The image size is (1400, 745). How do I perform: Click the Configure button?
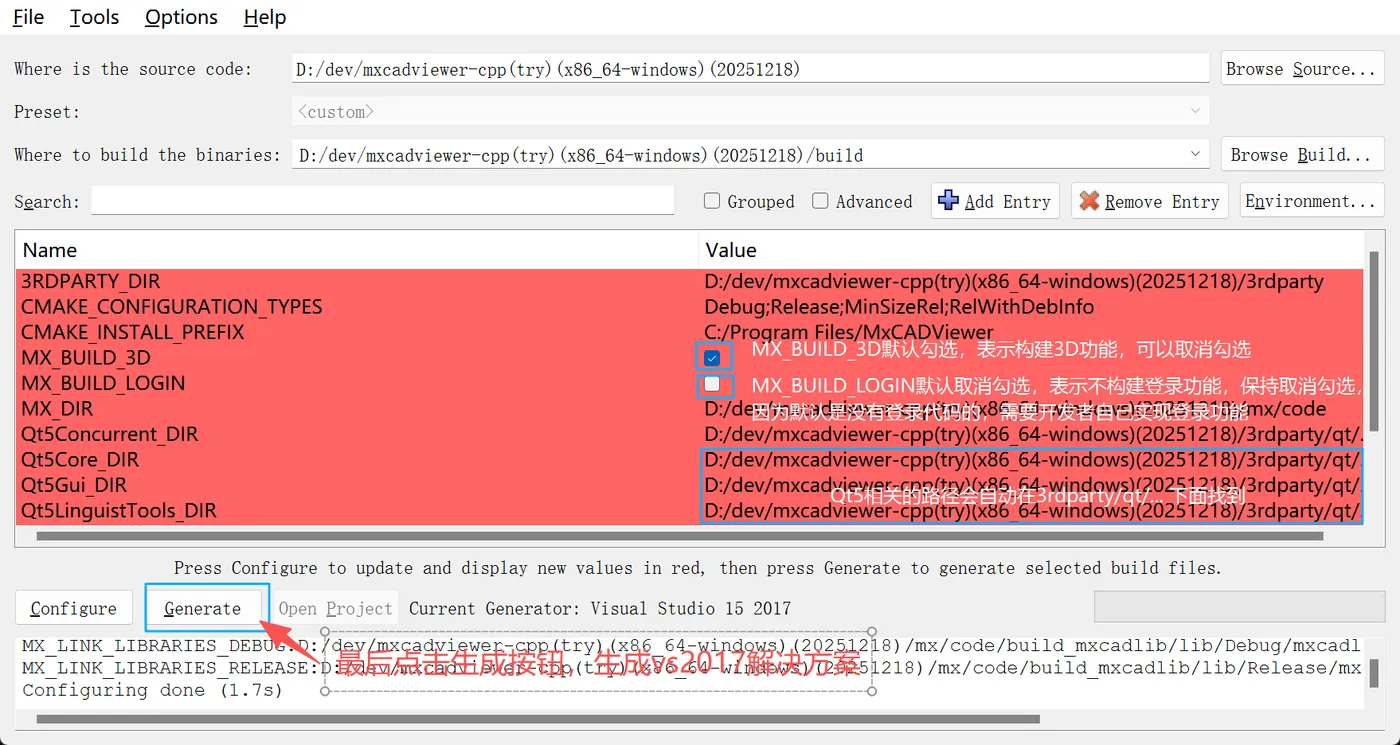tap(73, 608)
